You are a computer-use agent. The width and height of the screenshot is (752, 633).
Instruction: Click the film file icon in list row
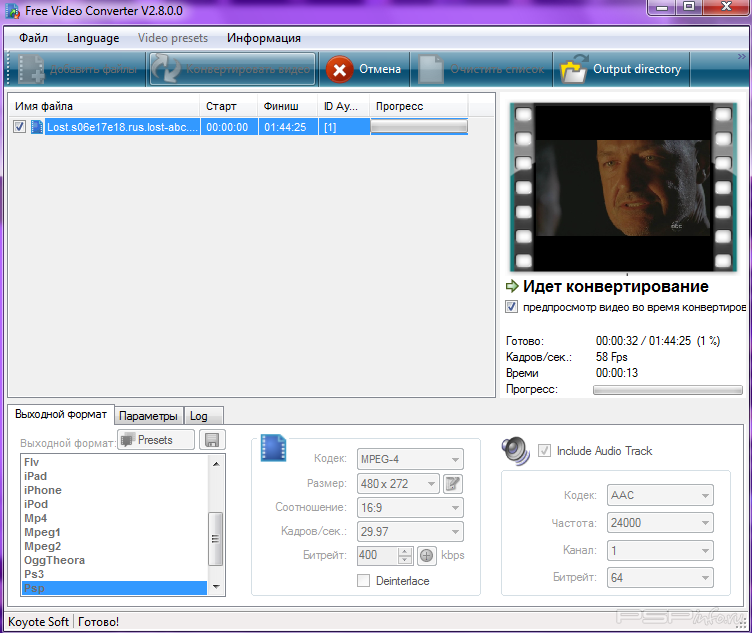(36, 127)
